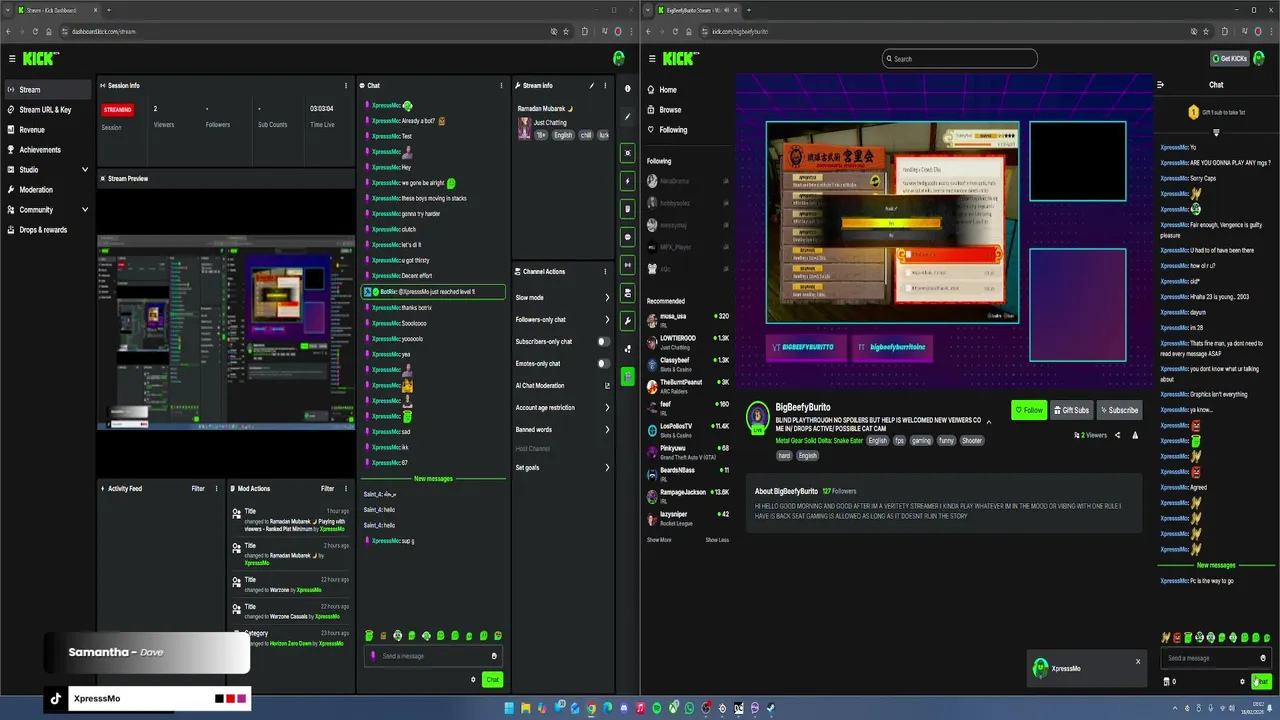Viewport: 1280px width, 720px height.
Task: Open the Stream Info panel three-dot menu
Action: (605, 86)
